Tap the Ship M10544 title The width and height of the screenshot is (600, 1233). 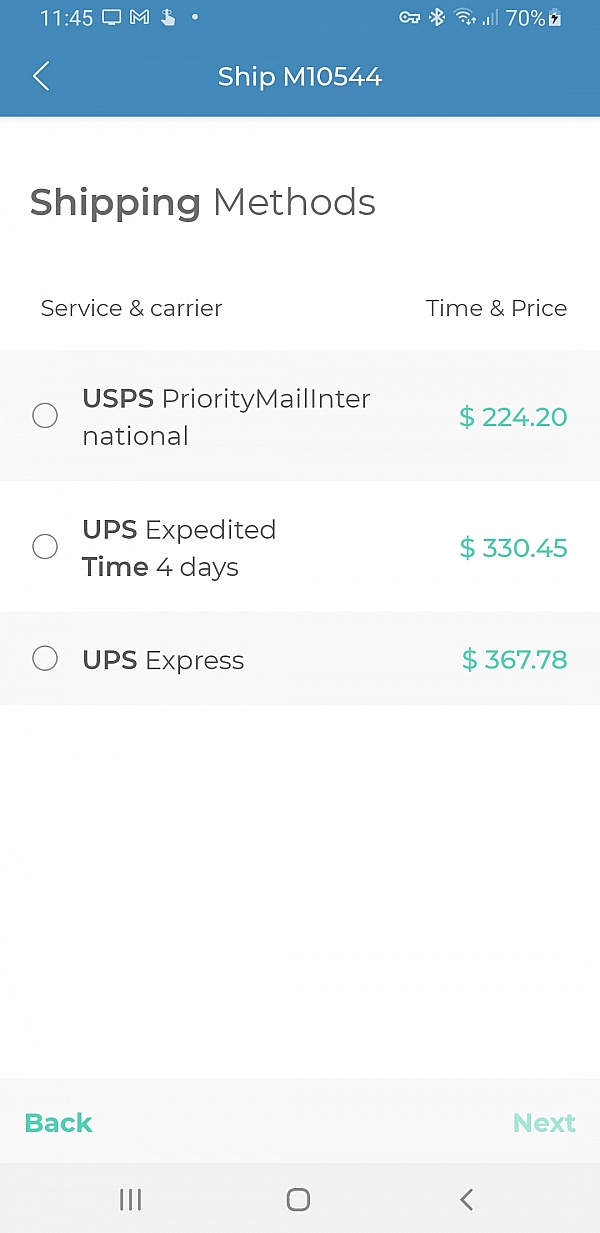click(300, 77)
